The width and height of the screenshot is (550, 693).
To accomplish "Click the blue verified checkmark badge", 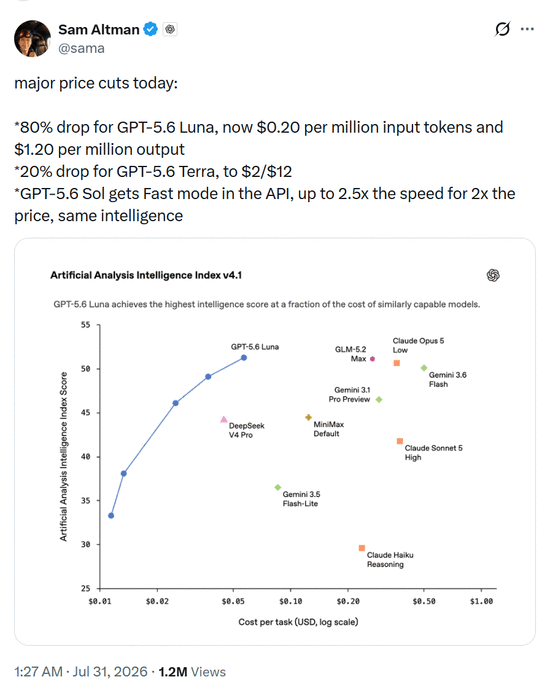I will click(151, 29).
